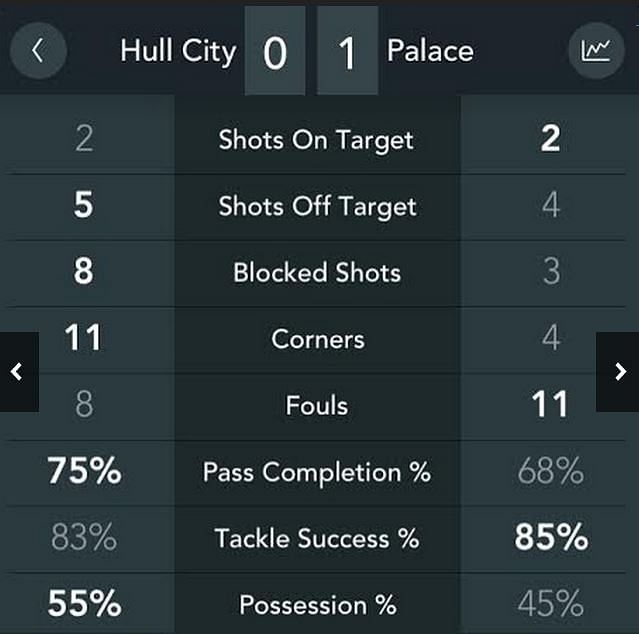This screenshot has width=639, height=634.
Task: Select Palace's 85% tackle success value
Action: (551, 537)
